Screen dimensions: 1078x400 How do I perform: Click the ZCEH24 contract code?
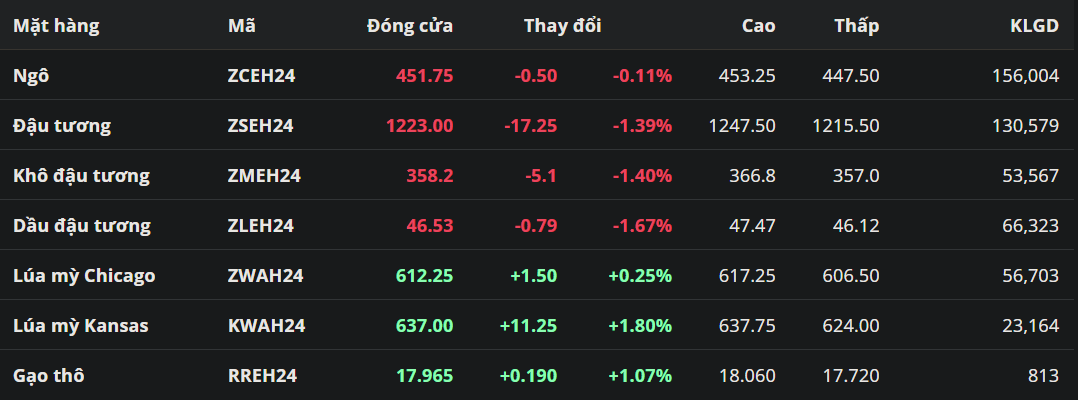261,75
